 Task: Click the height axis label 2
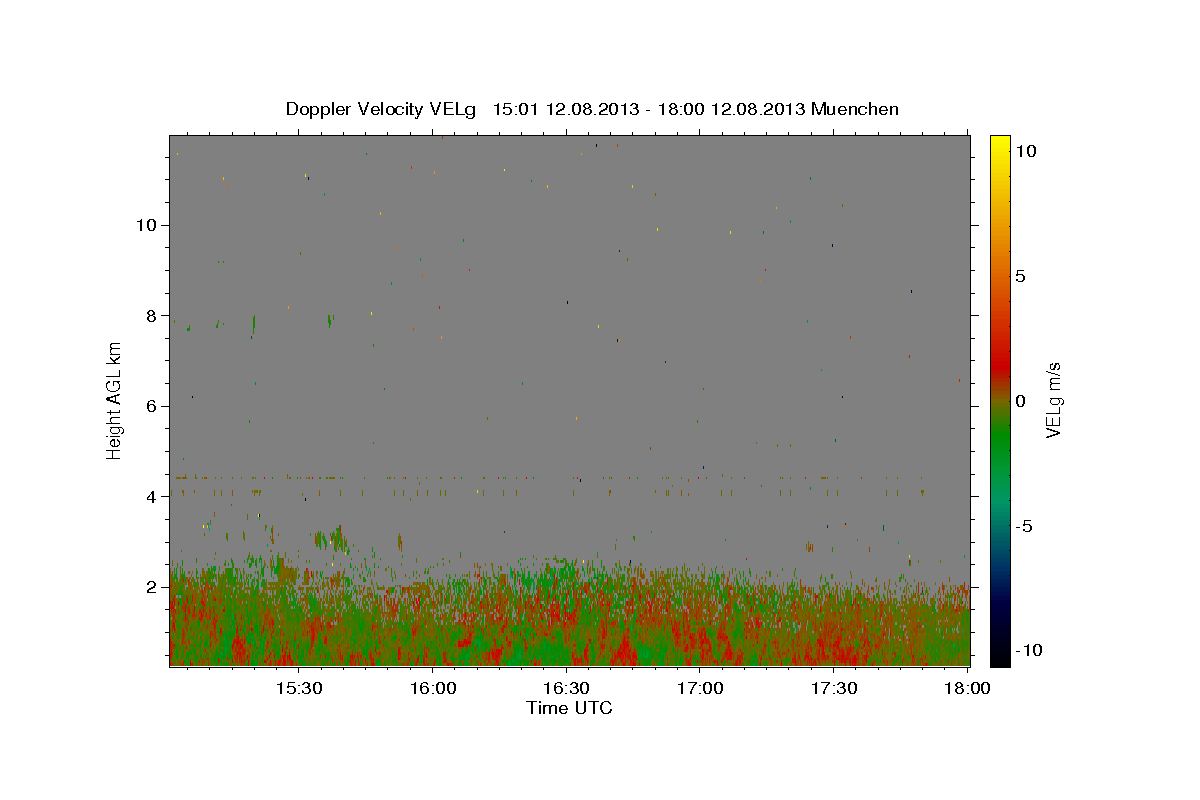pos(153,587)
